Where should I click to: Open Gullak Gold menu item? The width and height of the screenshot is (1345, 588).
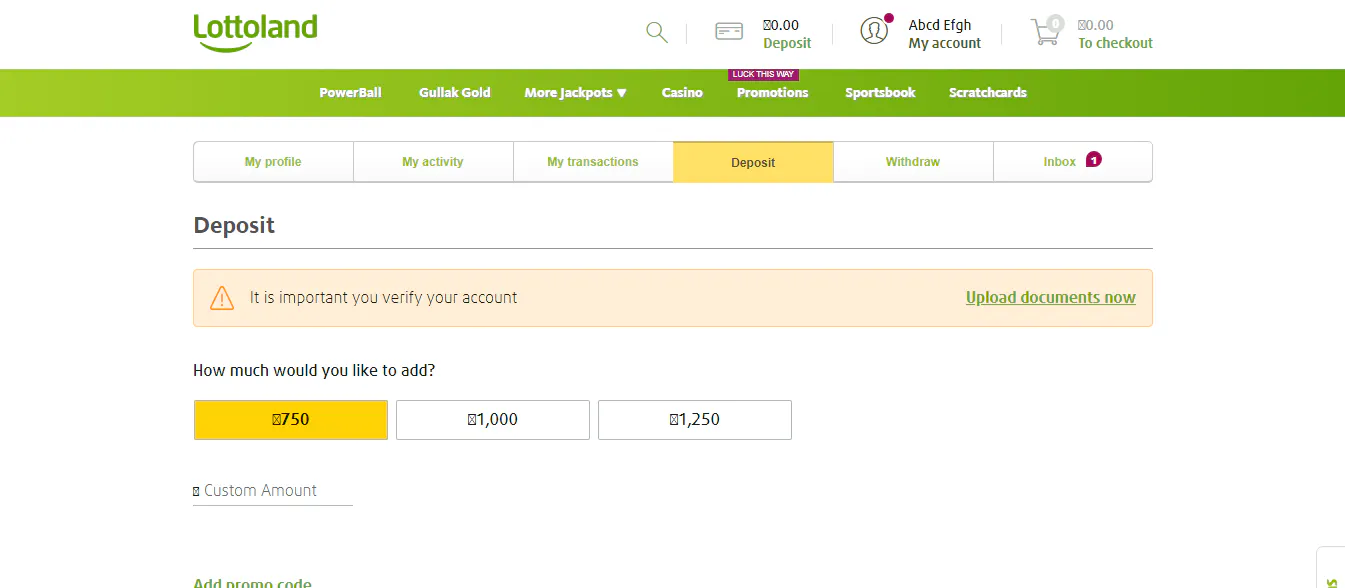tap(455, 92)
